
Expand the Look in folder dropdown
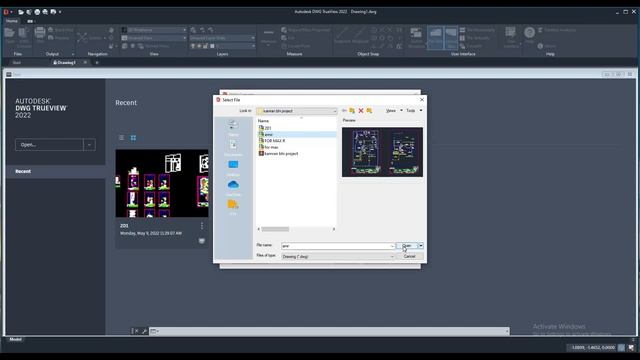pyautogui.click(x=335, y=111)
